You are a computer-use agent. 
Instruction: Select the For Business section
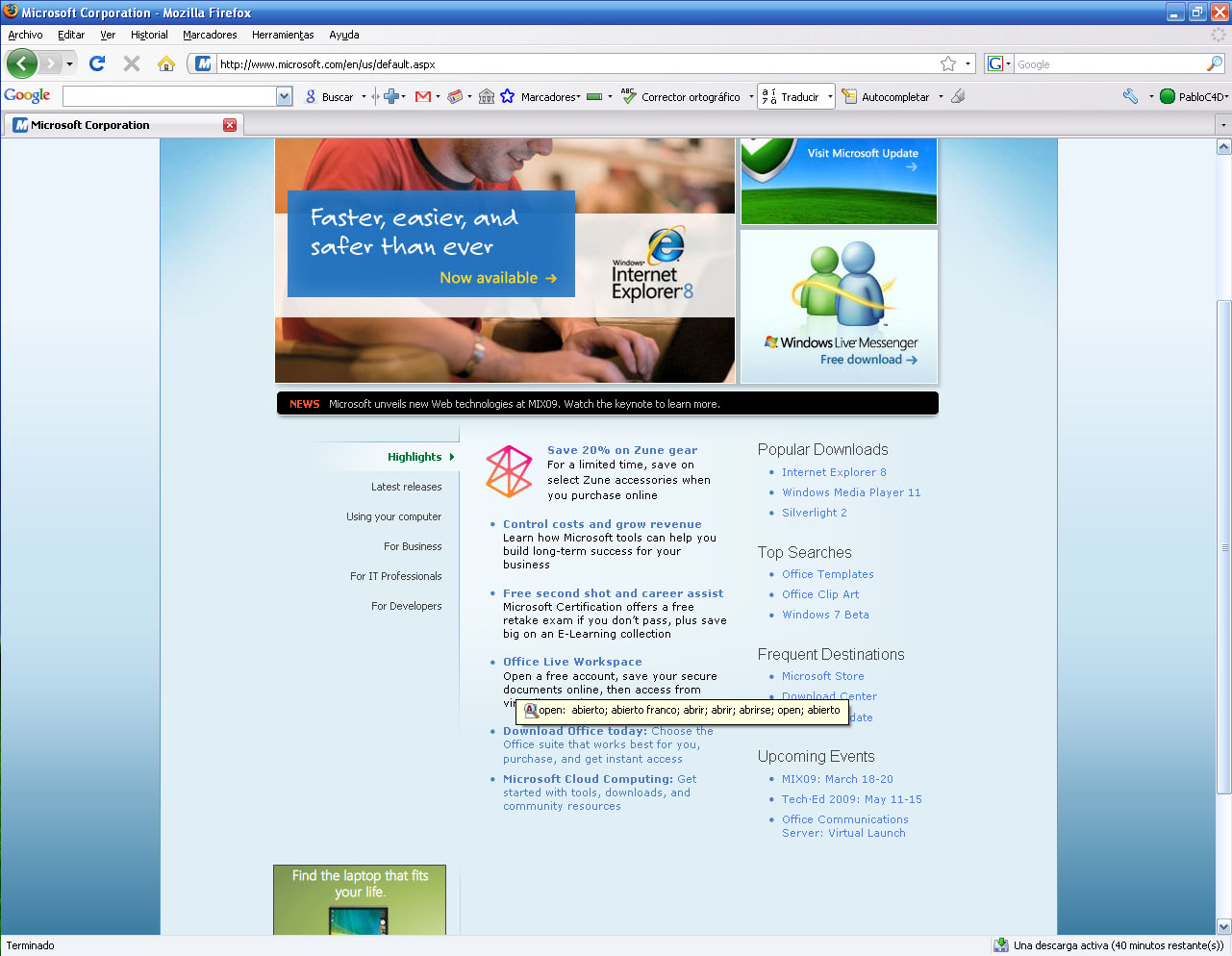point(413,546)
